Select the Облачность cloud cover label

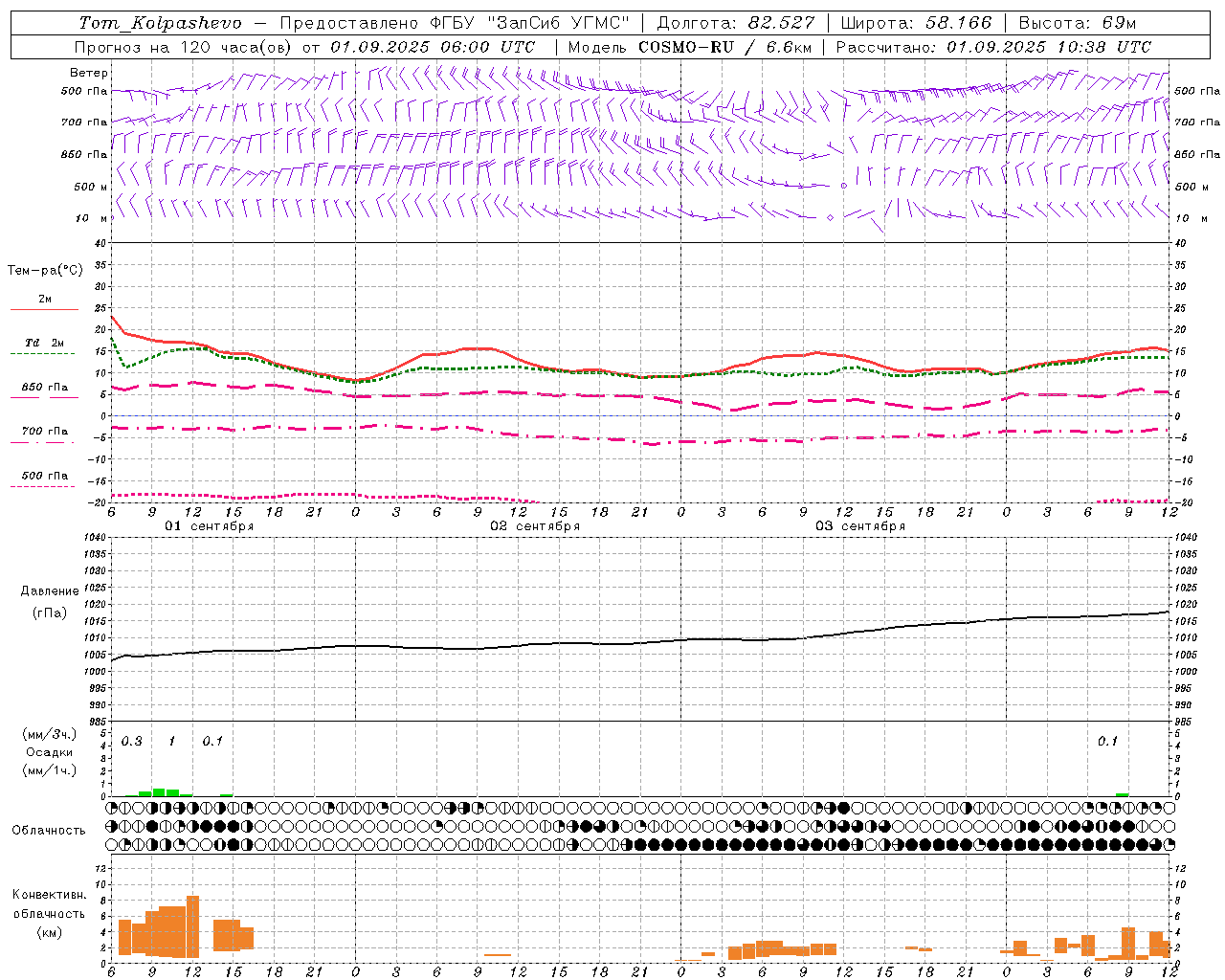49,831
